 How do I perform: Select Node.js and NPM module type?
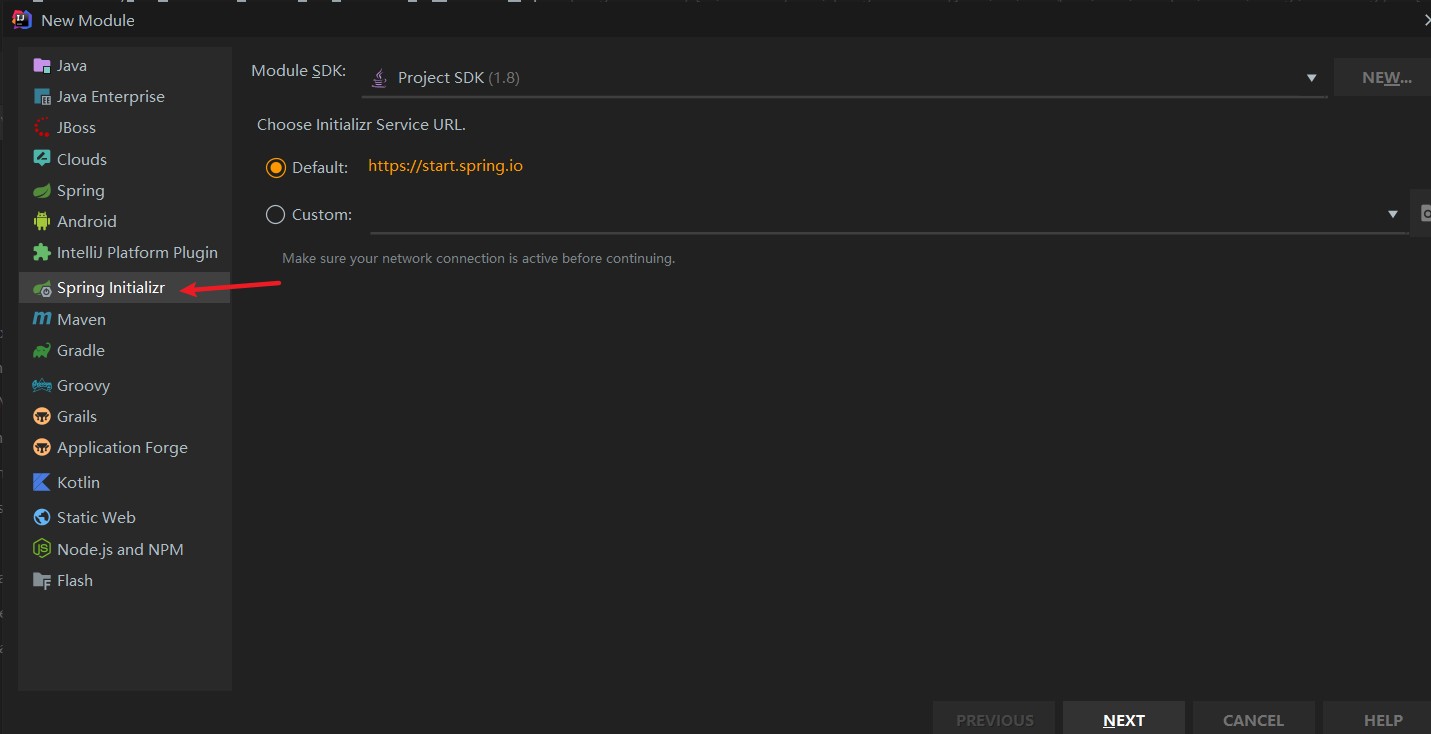point(124,549)
